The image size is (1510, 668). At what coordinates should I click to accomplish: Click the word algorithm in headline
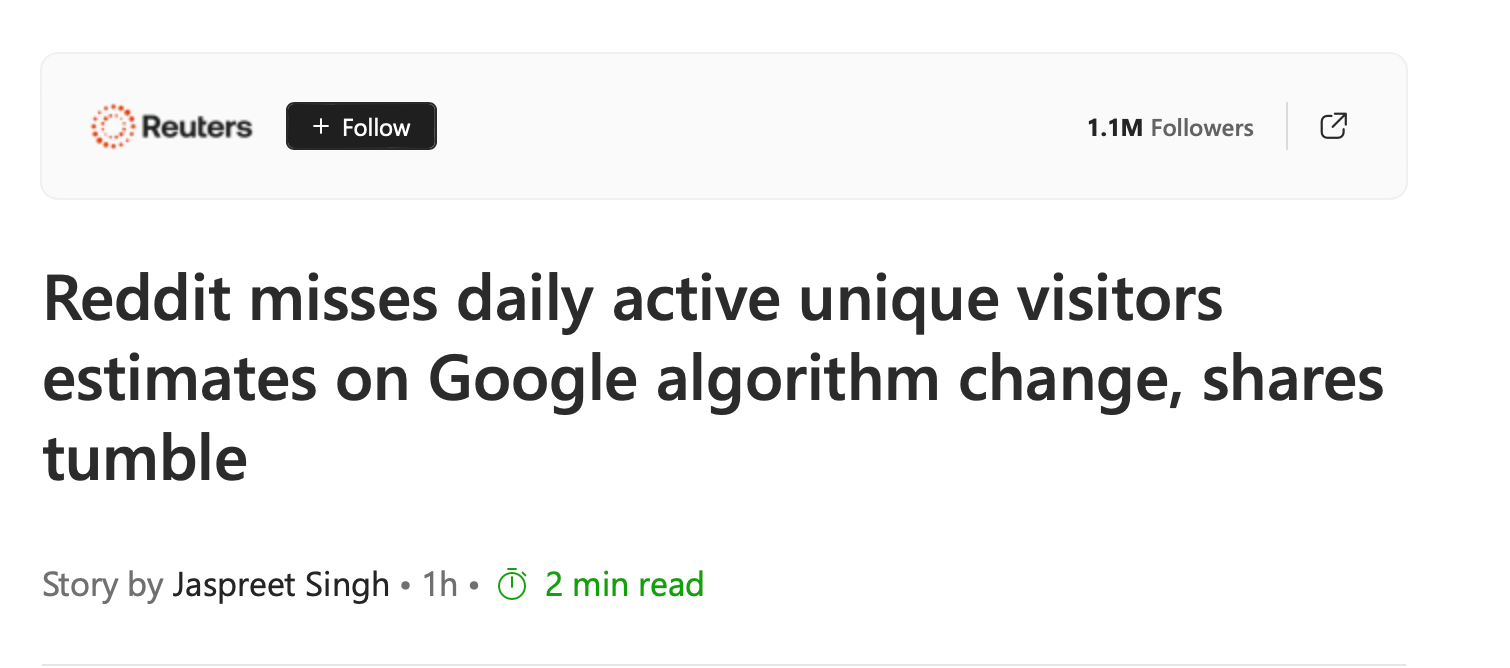[795, 379]
